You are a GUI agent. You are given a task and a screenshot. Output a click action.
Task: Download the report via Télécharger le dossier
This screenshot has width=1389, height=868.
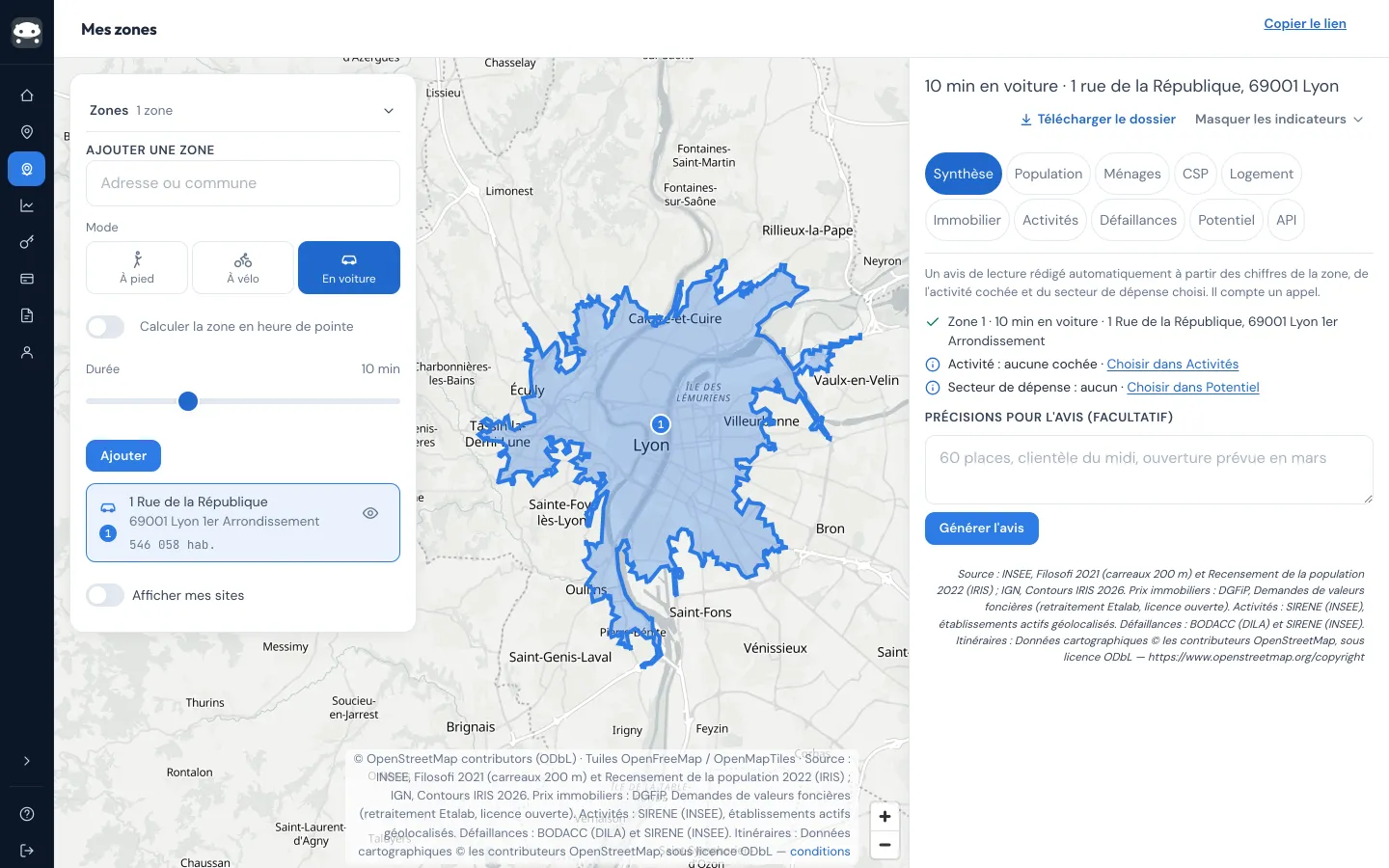point(1098,120)
